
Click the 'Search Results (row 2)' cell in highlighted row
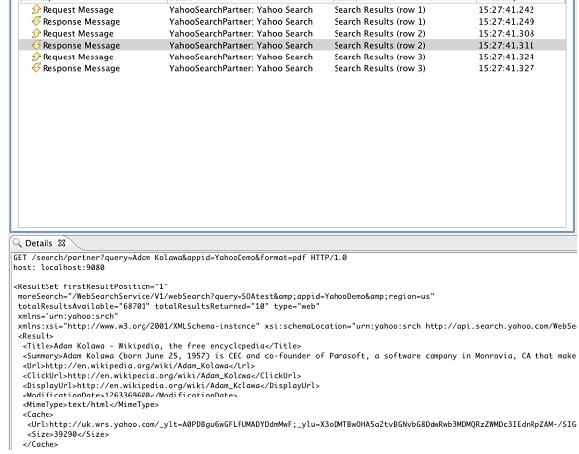pyautogui.click(x=380, y=45)
